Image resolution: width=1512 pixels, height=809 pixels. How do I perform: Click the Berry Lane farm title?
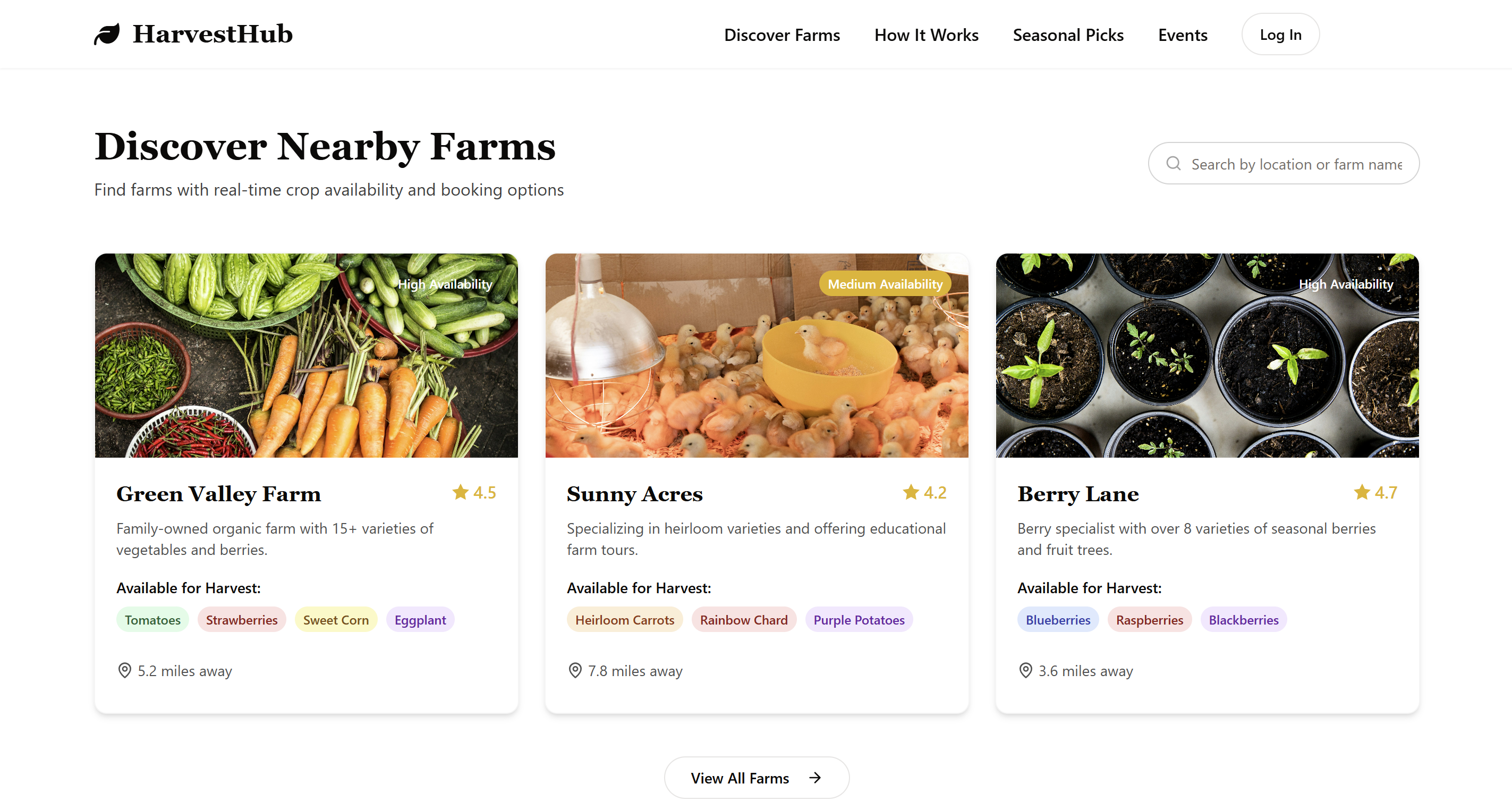pos(1077,494)
